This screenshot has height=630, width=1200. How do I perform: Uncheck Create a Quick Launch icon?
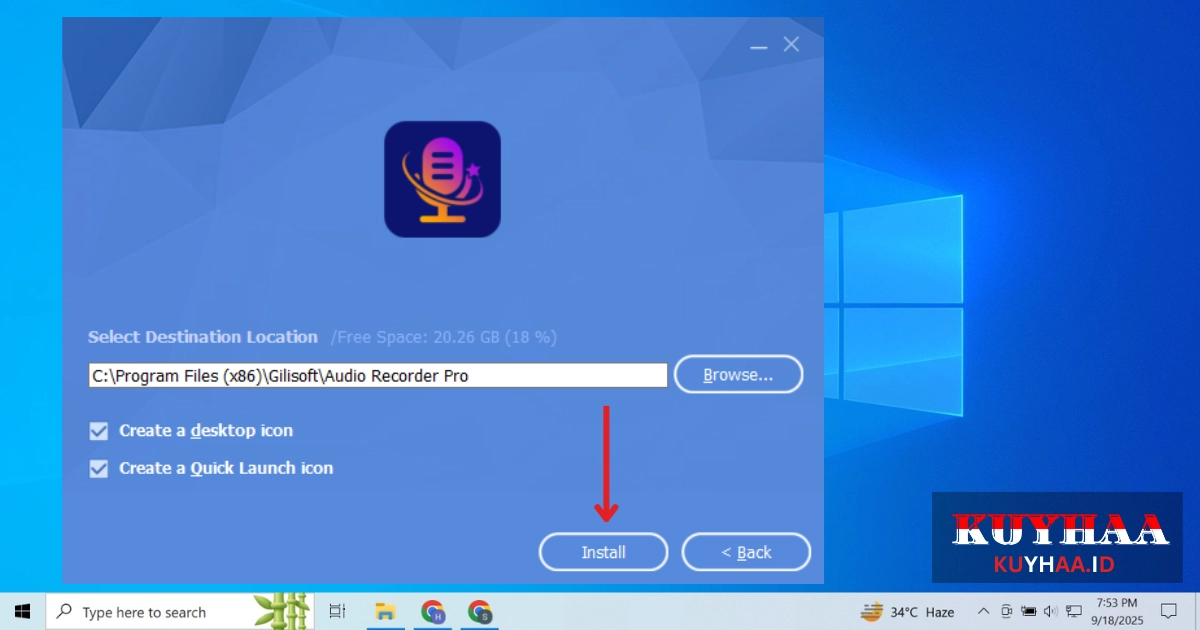(x=98, y=468)
